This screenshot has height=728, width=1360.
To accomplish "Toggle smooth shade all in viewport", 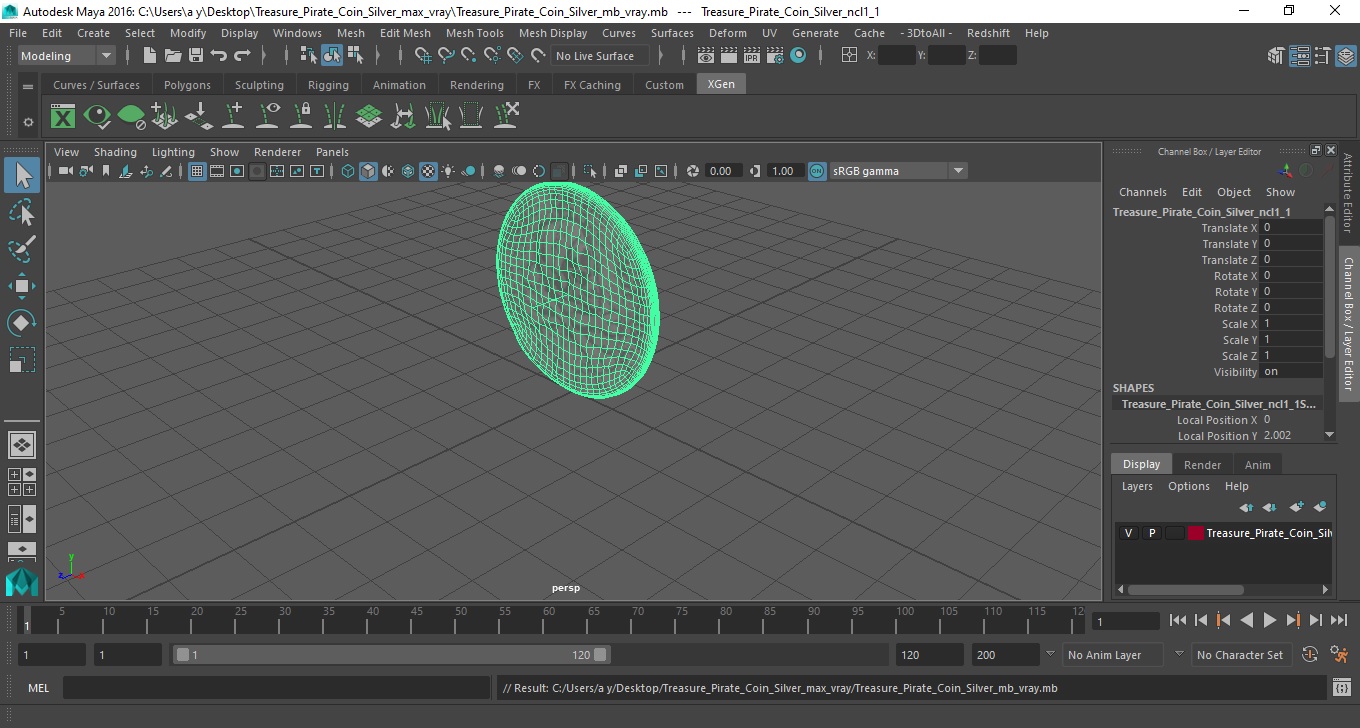I will (368, 171).
